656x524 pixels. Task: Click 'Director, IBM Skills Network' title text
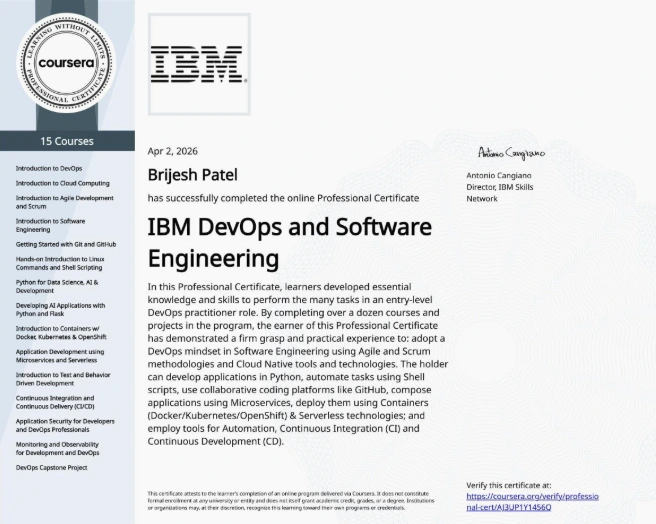coord(500,193)
